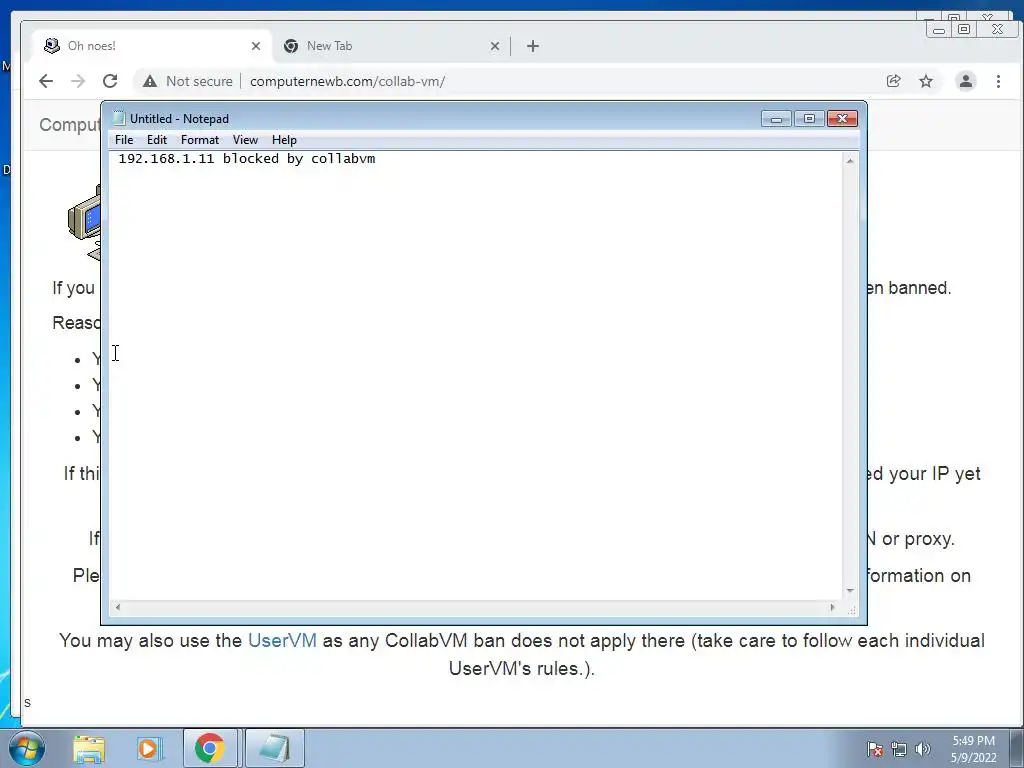Switch to Chrome via its taskbar icon

[210, 748]
